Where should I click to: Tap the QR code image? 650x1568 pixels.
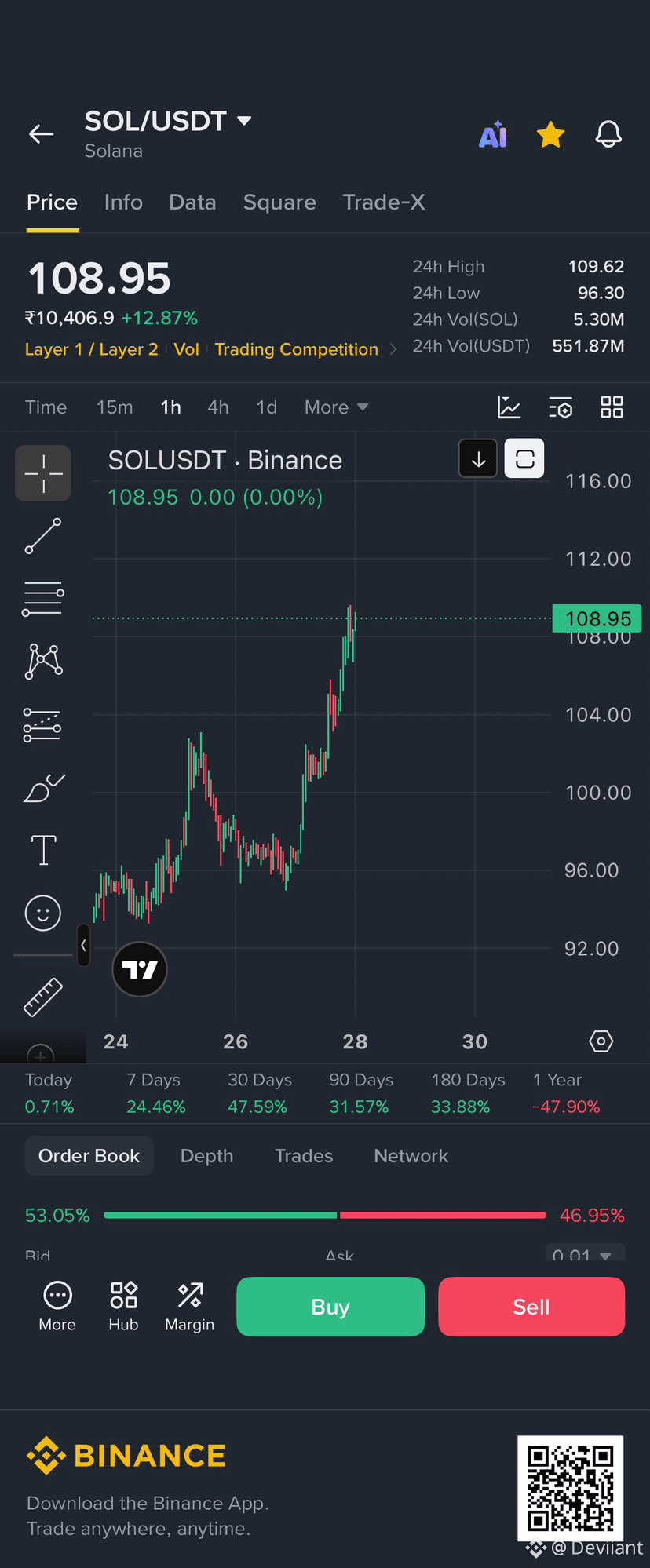[571, 1489]
